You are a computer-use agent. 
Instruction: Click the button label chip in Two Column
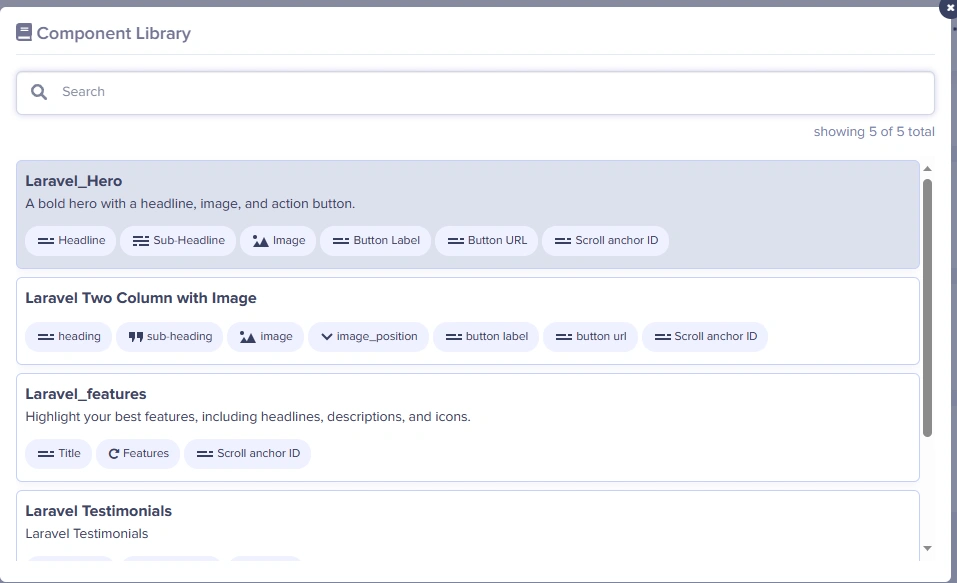click(486, 336)
